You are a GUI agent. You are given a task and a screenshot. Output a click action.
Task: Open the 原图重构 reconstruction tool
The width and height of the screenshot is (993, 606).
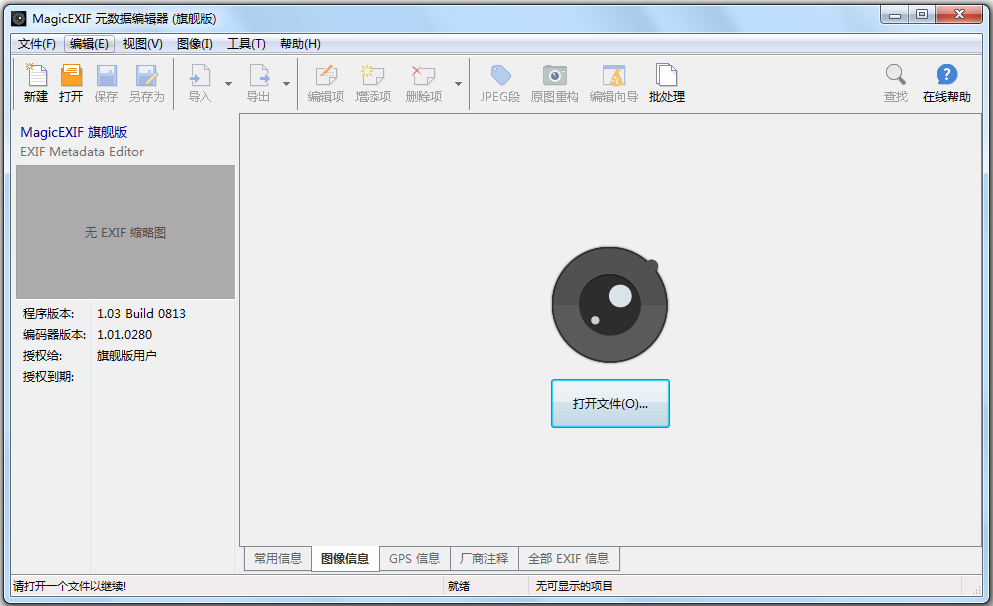point(554,82)
